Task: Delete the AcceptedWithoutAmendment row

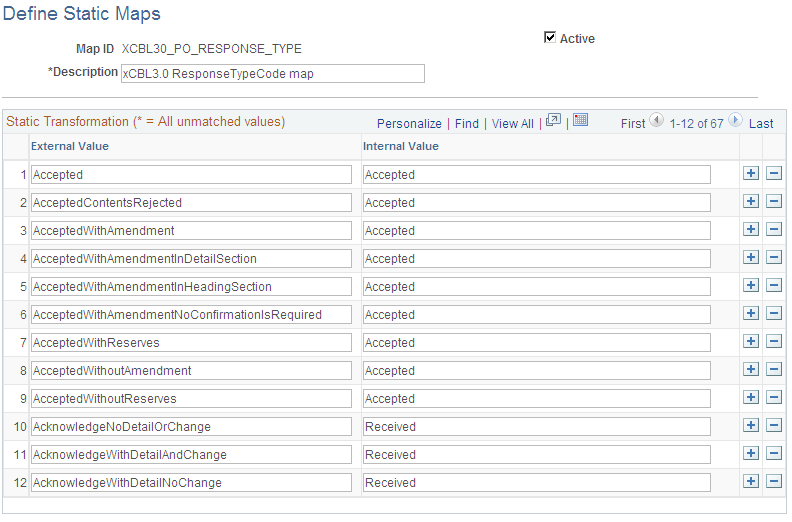Action: 774,369
